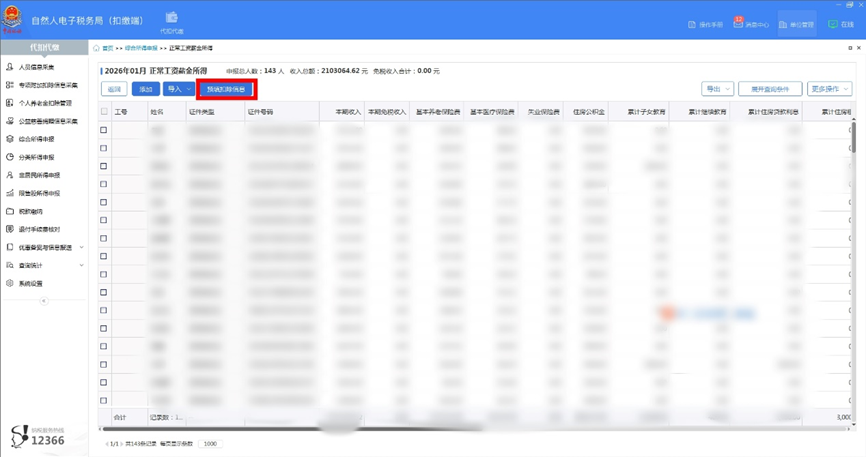Click 首页 in the breadcrumb
The height and width of the screenshot is (457, 866).
[107, 48]
